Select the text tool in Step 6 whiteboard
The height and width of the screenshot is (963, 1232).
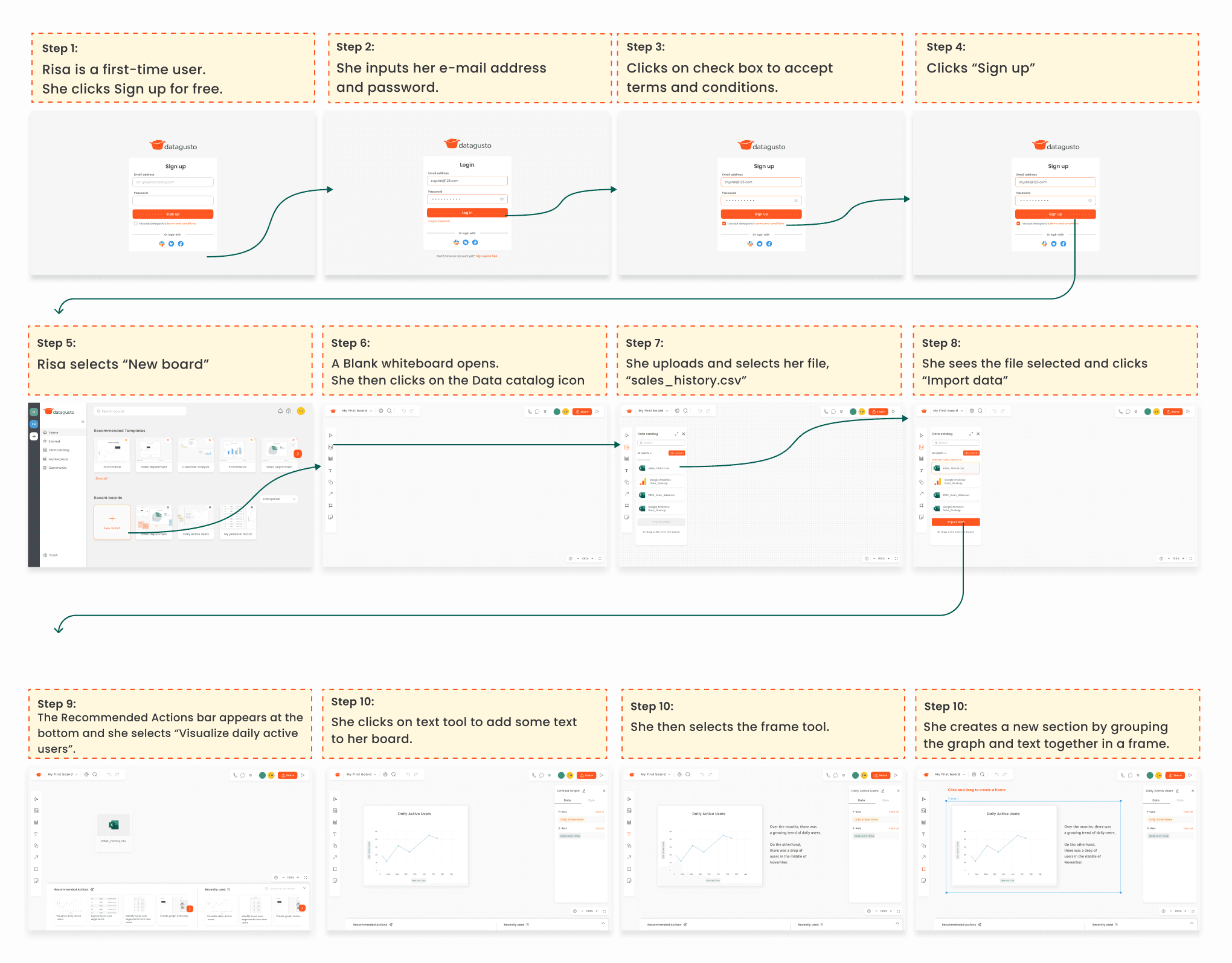point(330,471)
